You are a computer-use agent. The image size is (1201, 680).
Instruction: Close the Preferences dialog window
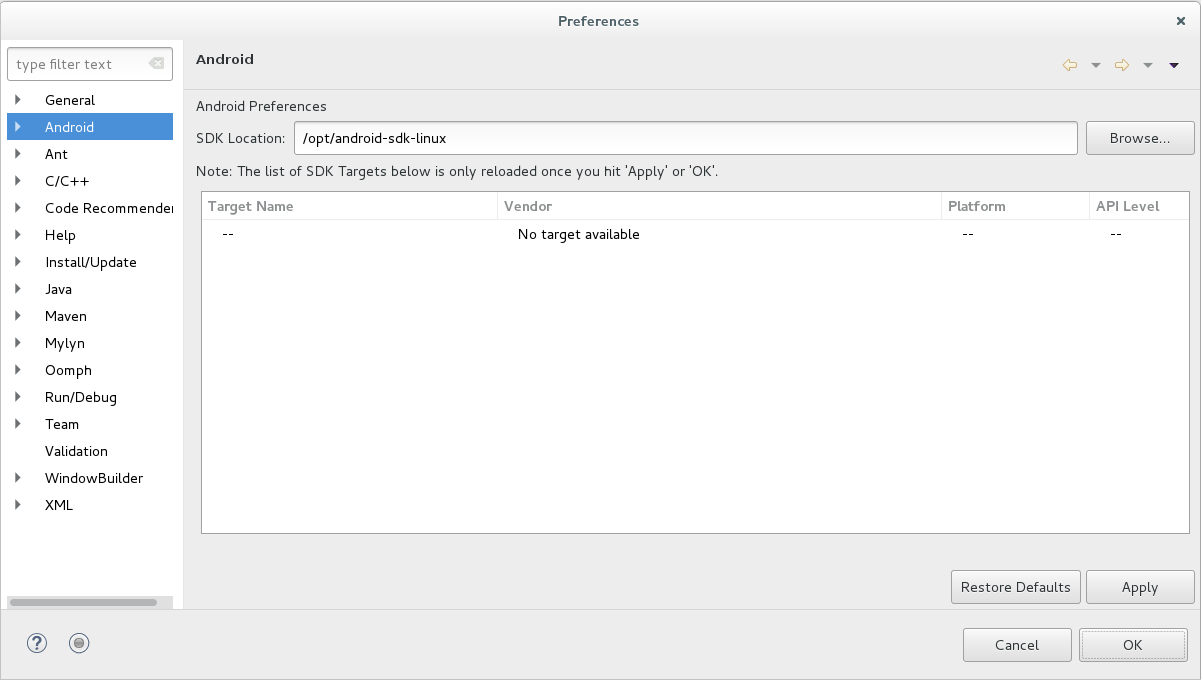pos(1181,21)
